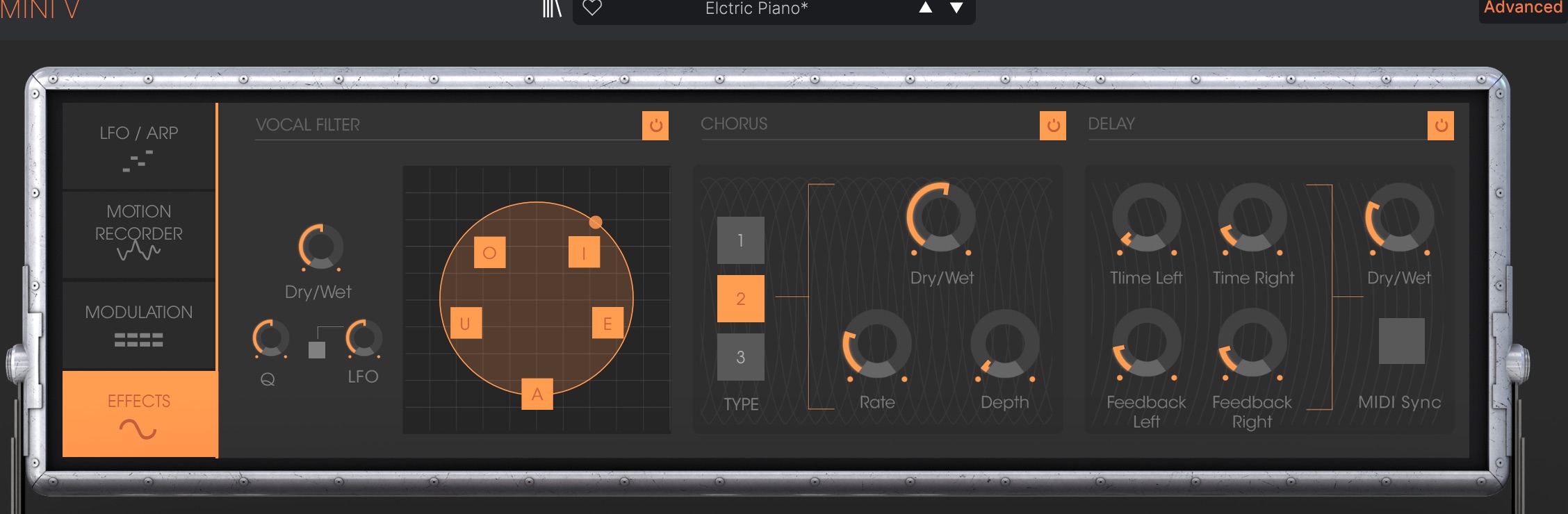Choose Chorus type 3
The image size is (1568, 514).
(741, 357)
